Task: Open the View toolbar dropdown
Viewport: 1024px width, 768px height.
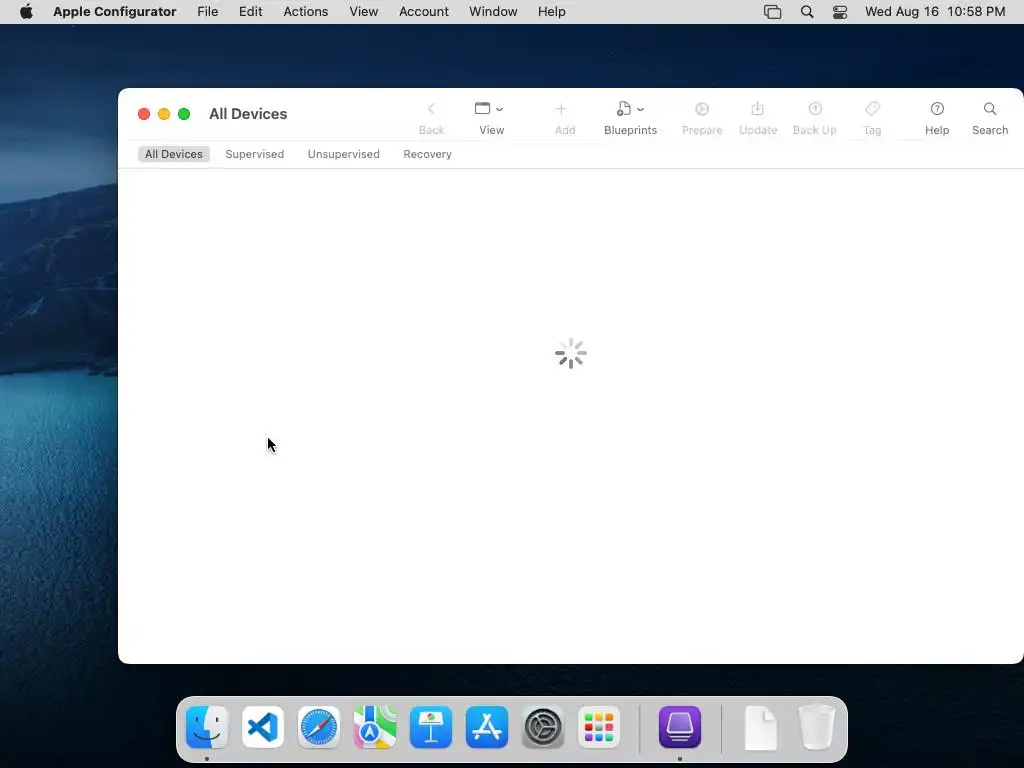Action: pos(489,109)
